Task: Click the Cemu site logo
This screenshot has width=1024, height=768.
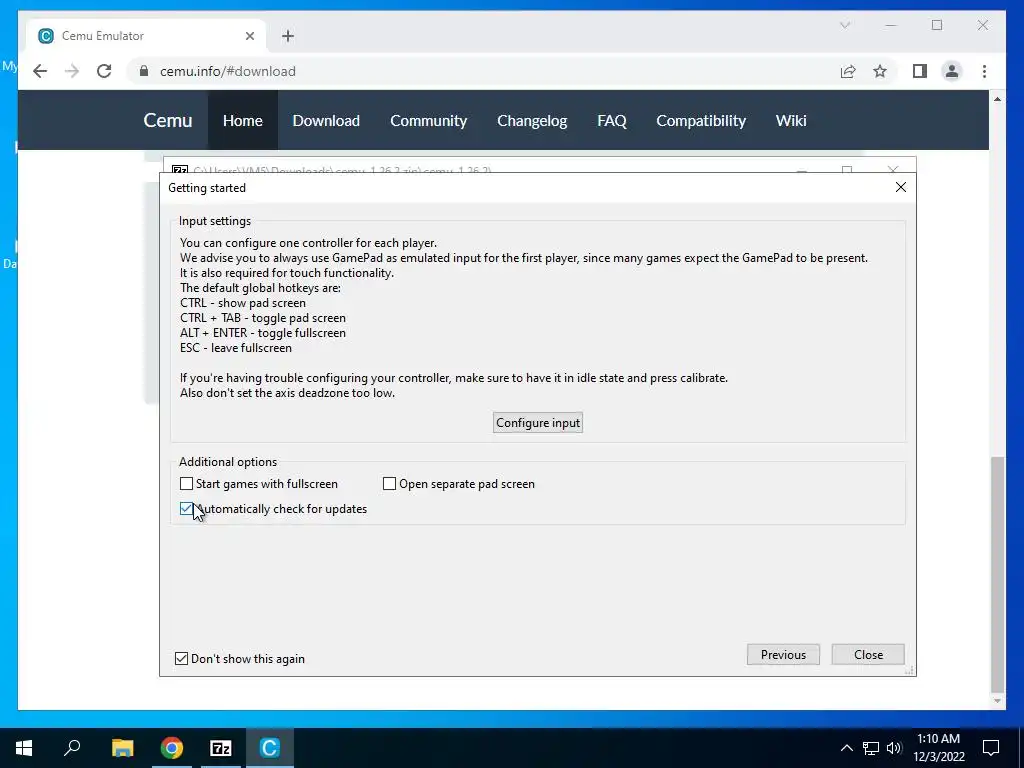Action: point(168,121)
